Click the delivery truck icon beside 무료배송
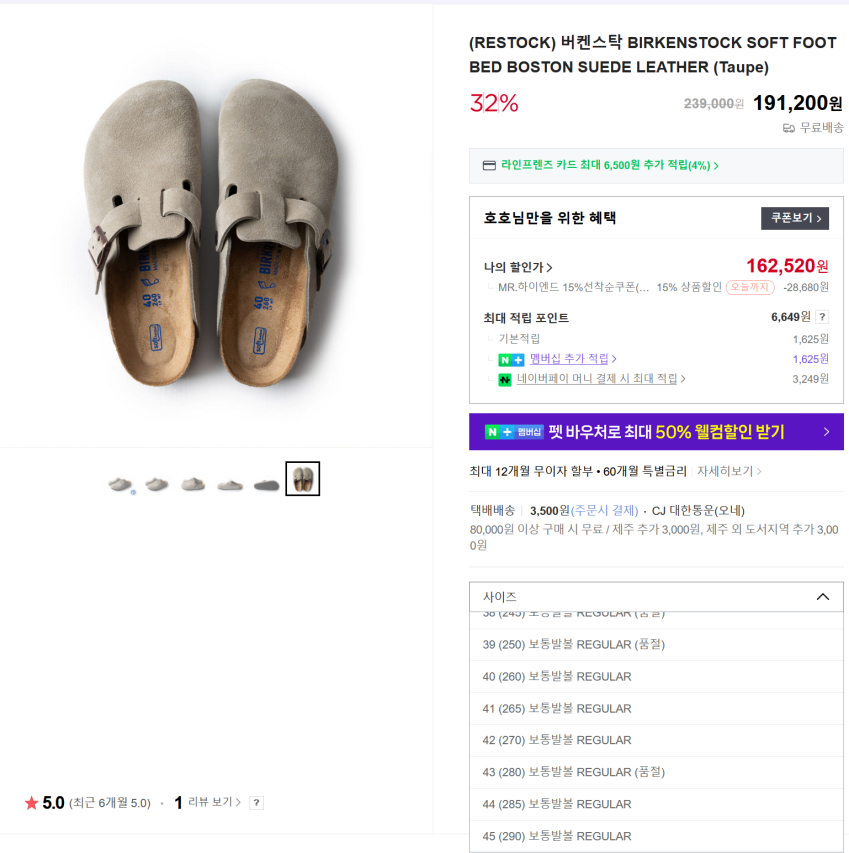Image resolution: width=849 pixels, height=853 pixels. coord(788,128)
